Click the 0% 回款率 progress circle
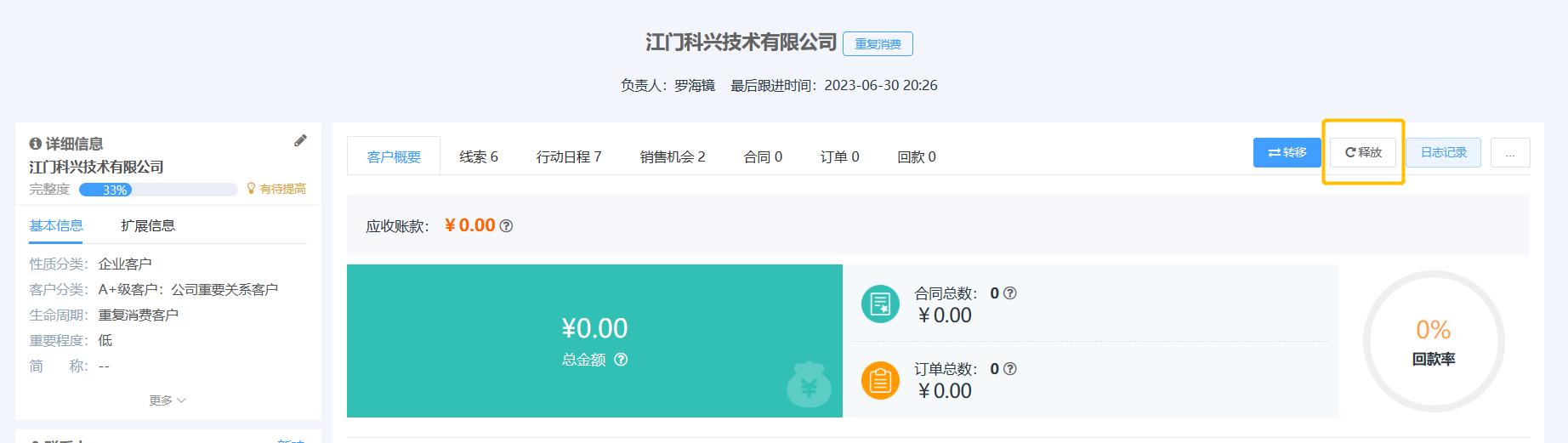 pos(1434,342)
